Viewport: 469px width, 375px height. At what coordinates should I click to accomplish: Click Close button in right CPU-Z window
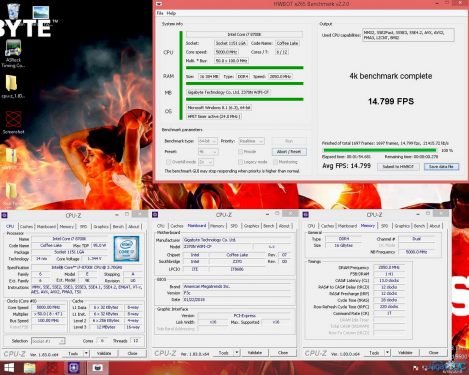coord(433,353)
